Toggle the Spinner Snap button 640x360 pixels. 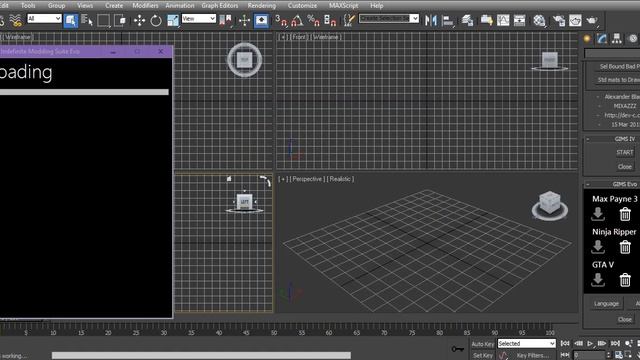[x=330, y=20]
